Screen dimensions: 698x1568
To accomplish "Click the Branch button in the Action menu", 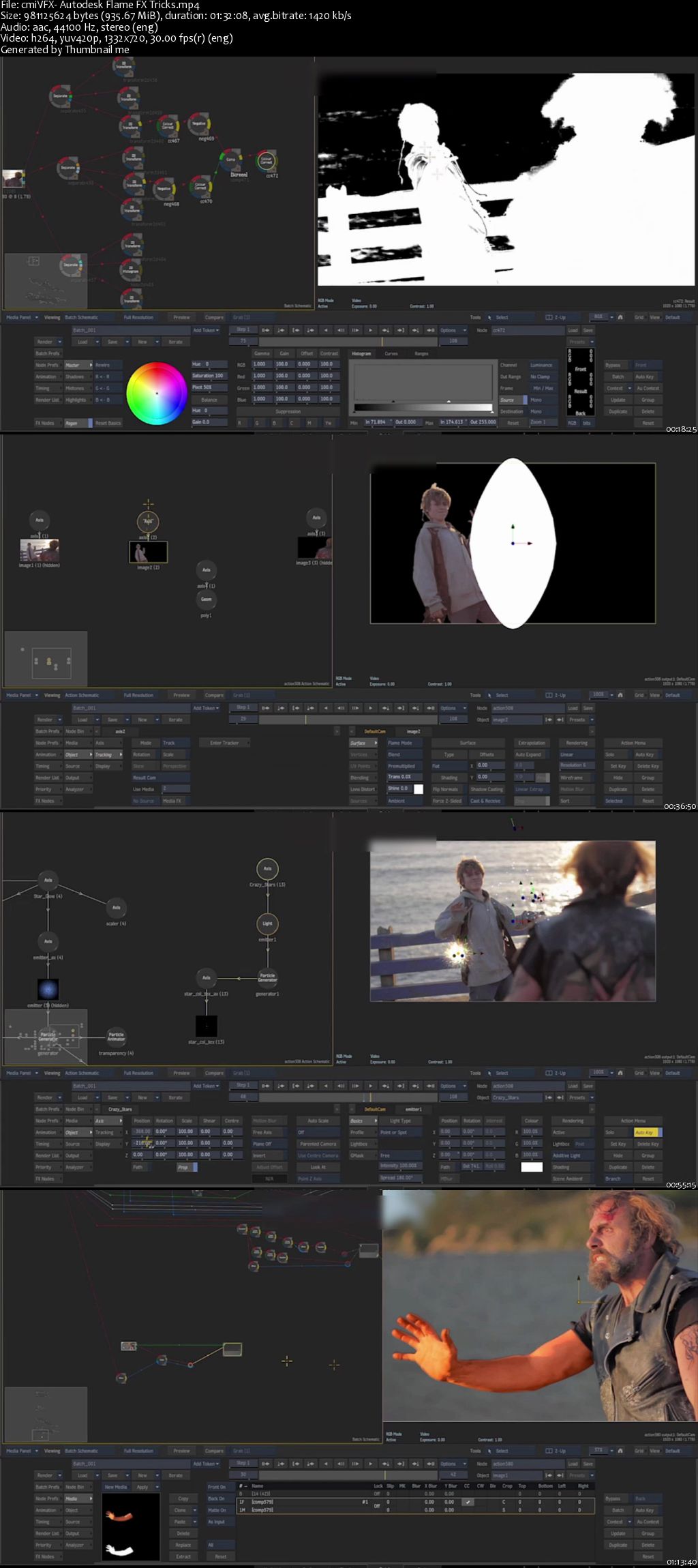I will click(x=618, y=1179).
